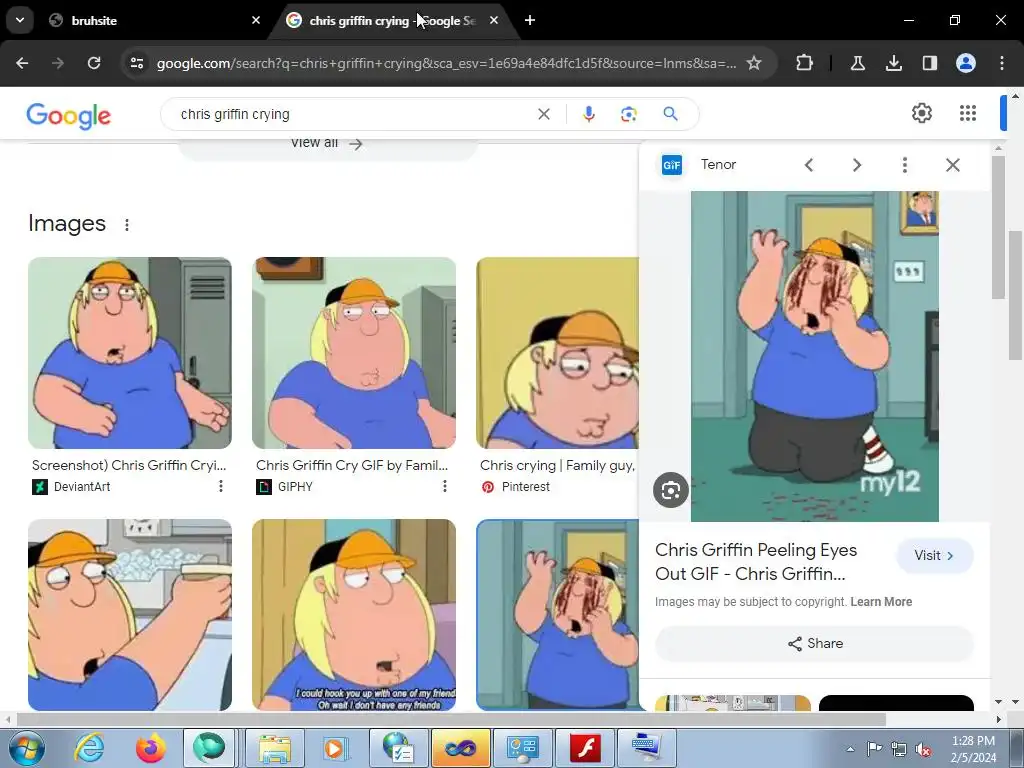Open the Learn More copyright link

[881, 601]
